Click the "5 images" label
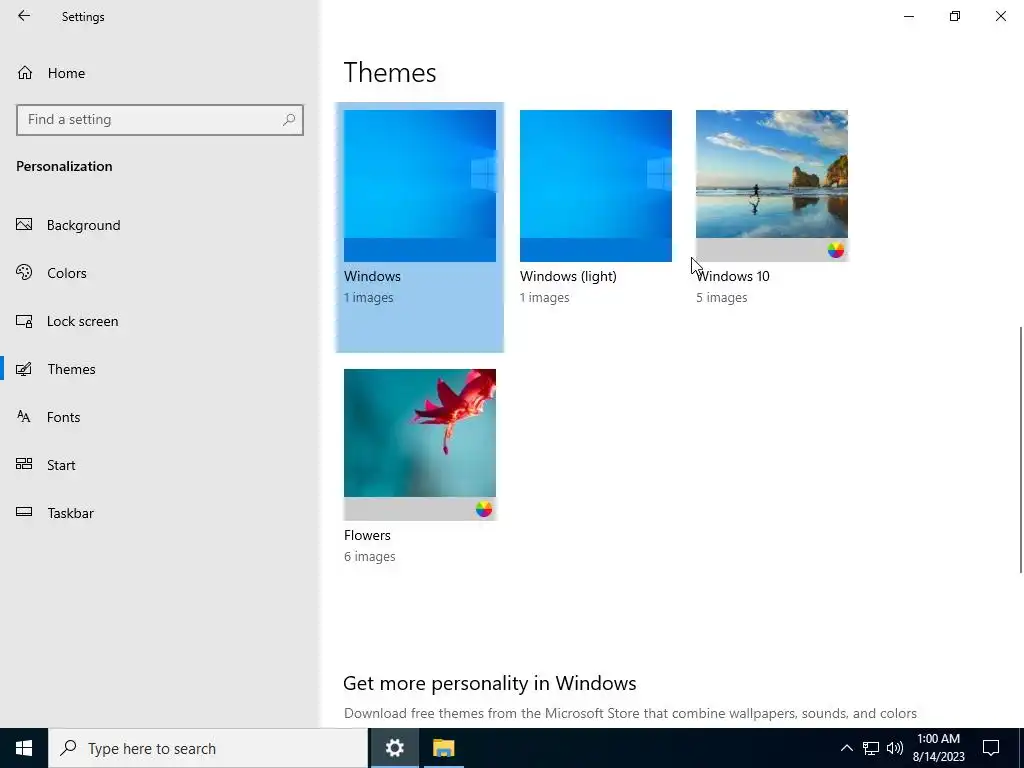This screenshot has height=768, width=1024. [x=722, y=297]
